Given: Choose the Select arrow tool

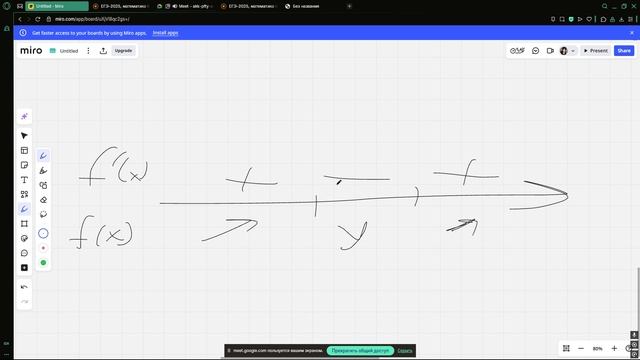Looking at the screenshot, I should pos(24,136).
